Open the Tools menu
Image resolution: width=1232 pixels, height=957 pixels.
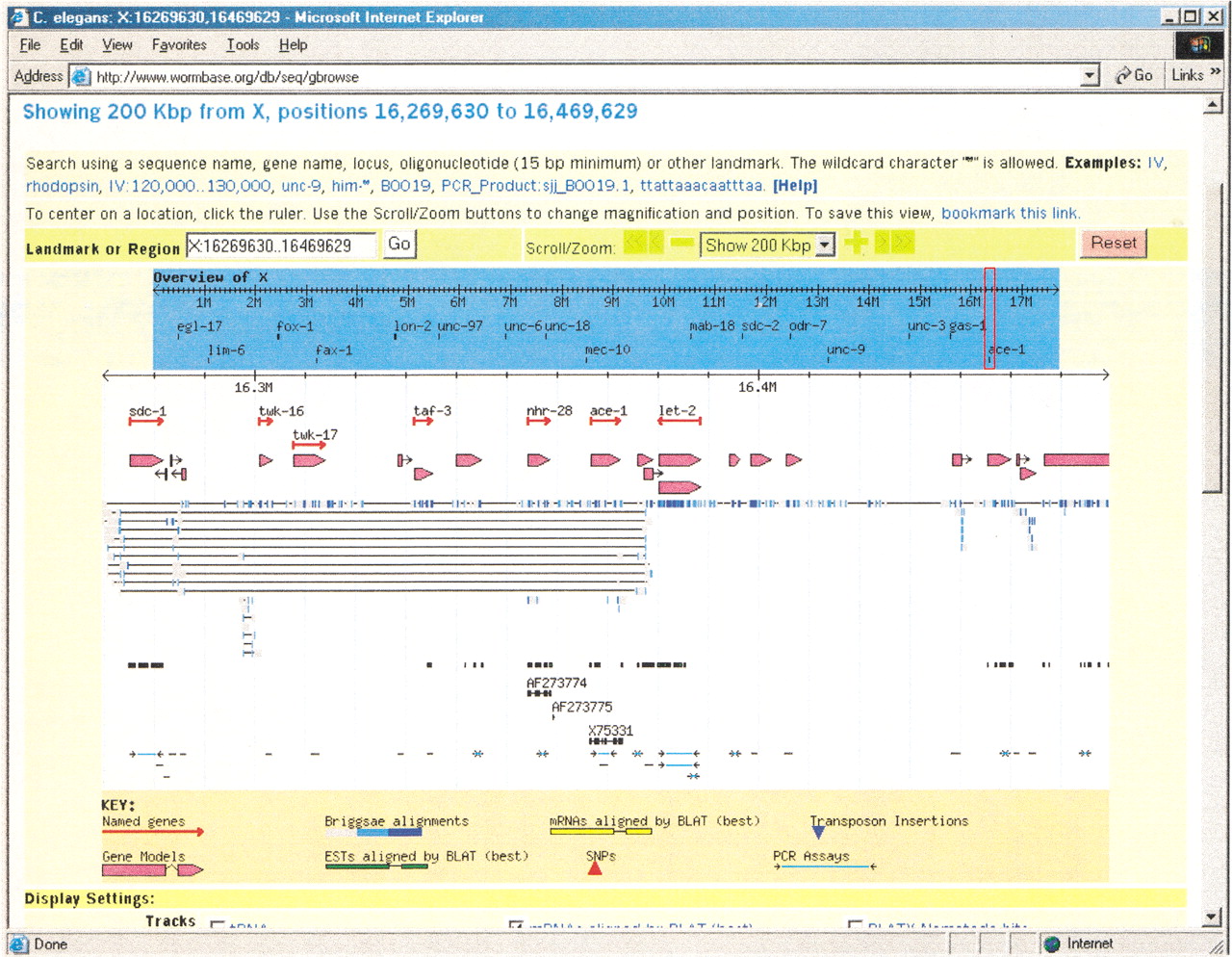click(x=243, y=45)
